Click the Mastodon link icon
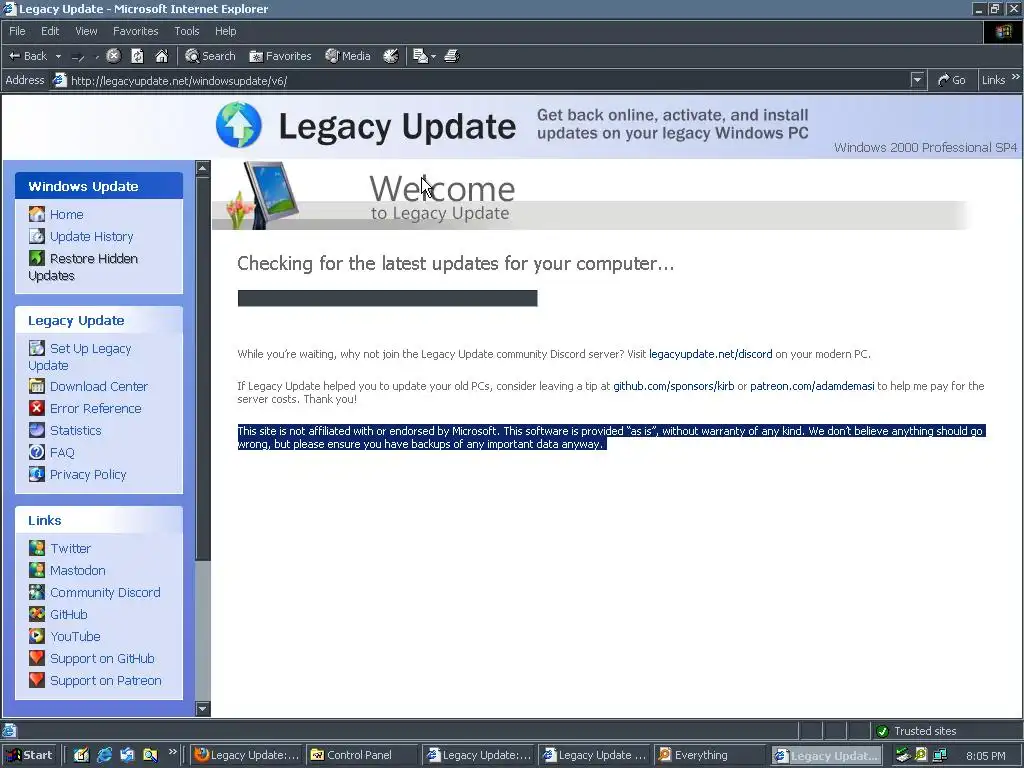Viewport: 1024px width, 768px height. [x=37, y=570]
